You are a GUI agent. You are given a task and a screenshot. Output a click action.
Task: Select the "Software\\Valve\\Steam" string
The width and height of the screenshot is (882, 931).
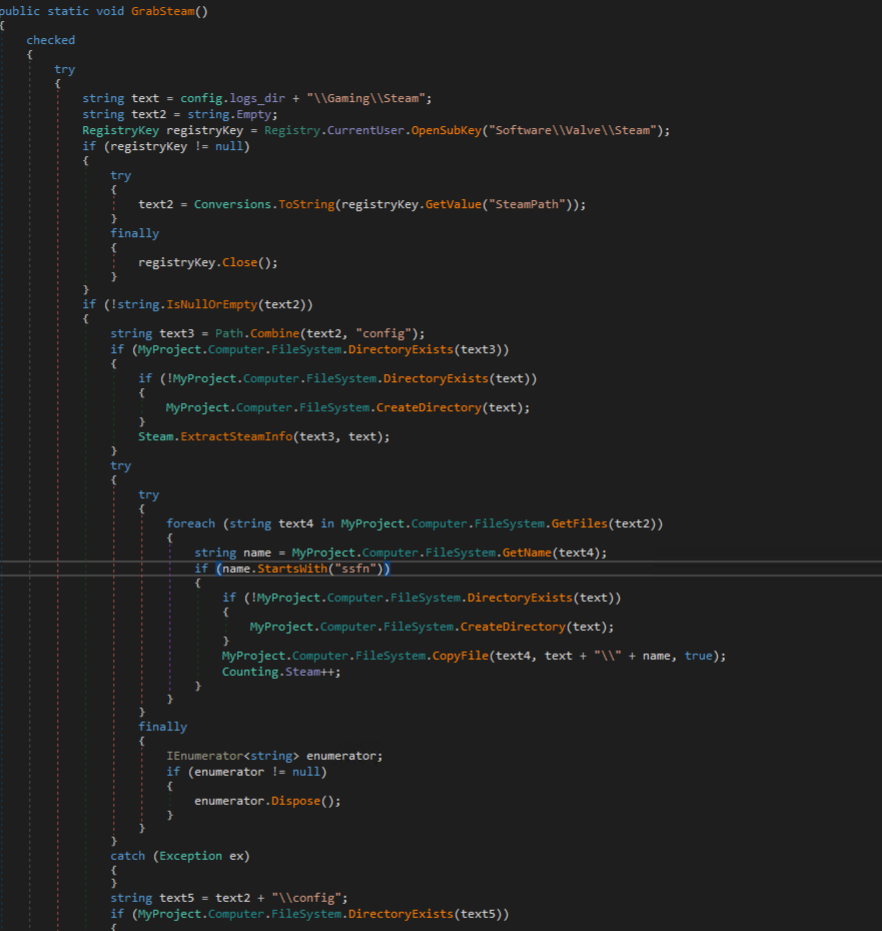point(573,130)
